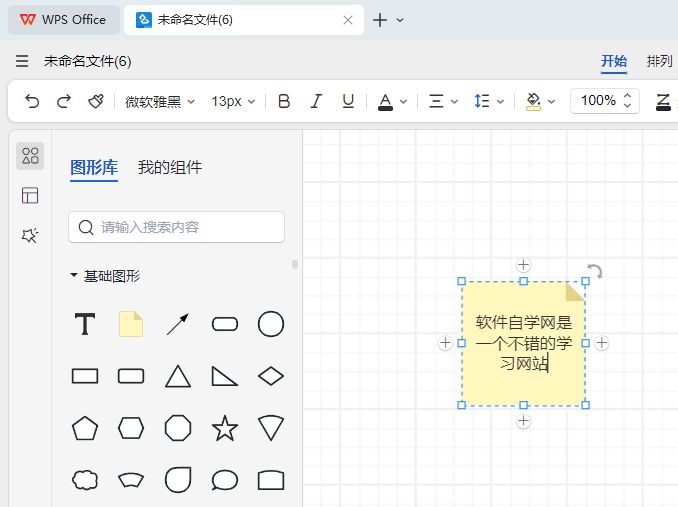Switch to the 开始 tab
Viewport: 678px width, 507px height.
614,61
